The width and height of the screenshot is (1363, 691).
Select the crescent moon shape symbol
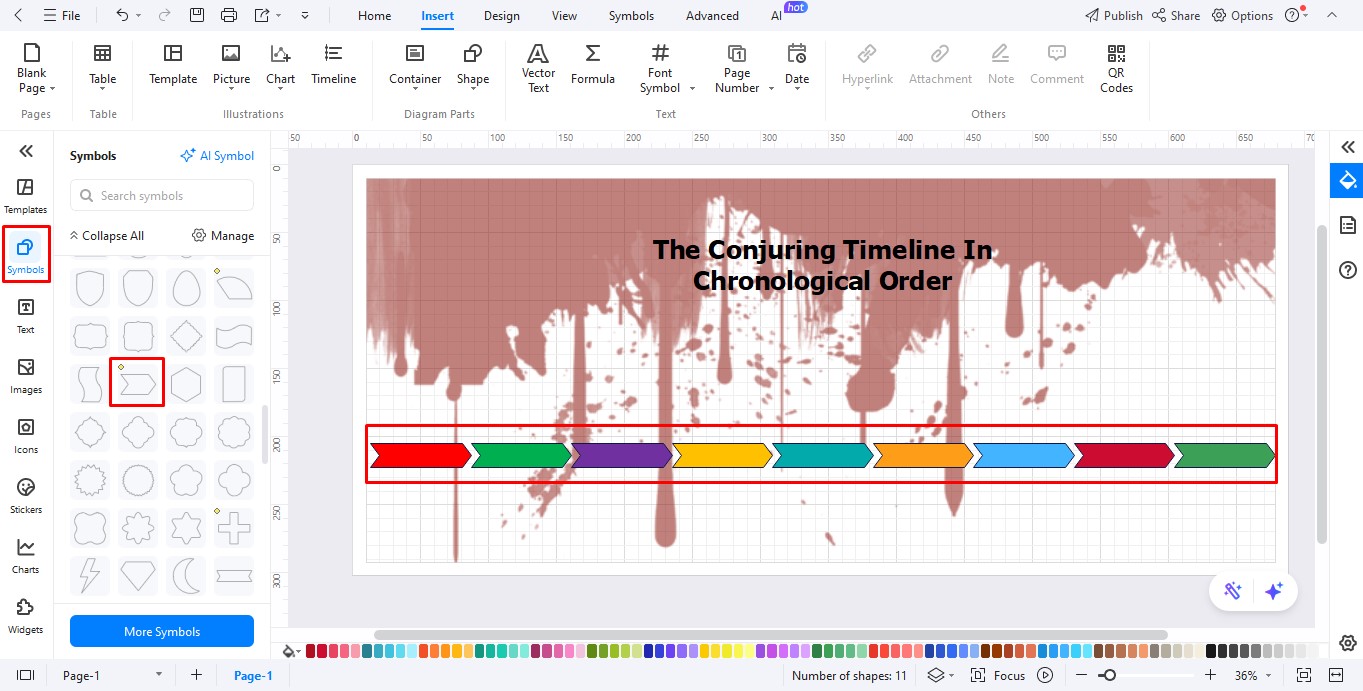[186, 575]
